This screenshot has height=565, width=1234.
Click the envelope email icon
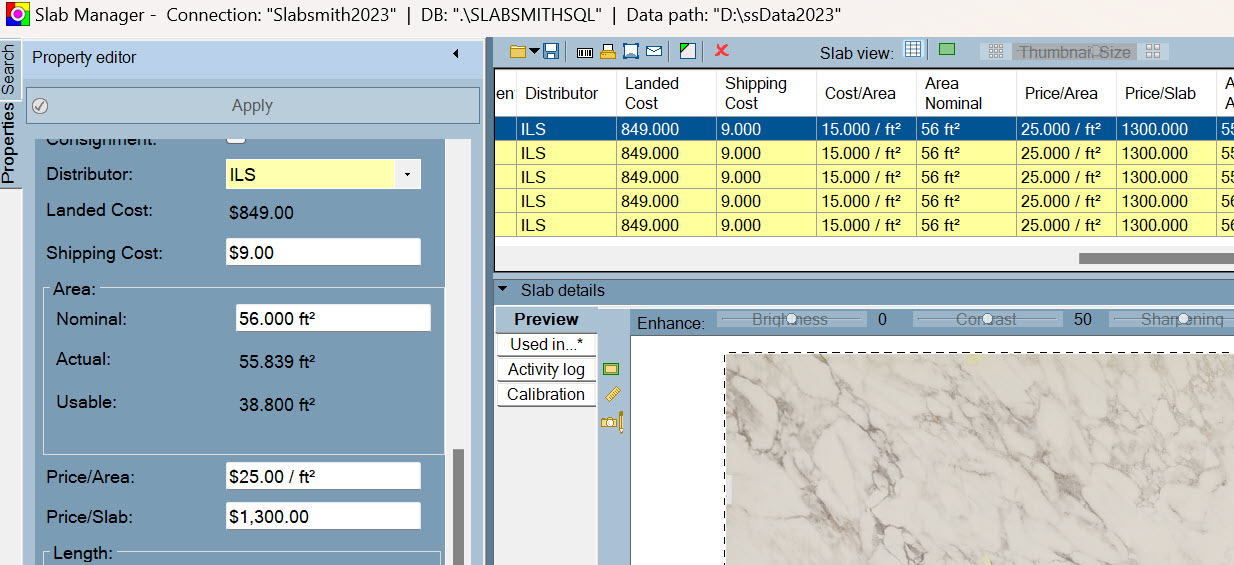click(654, 51)
